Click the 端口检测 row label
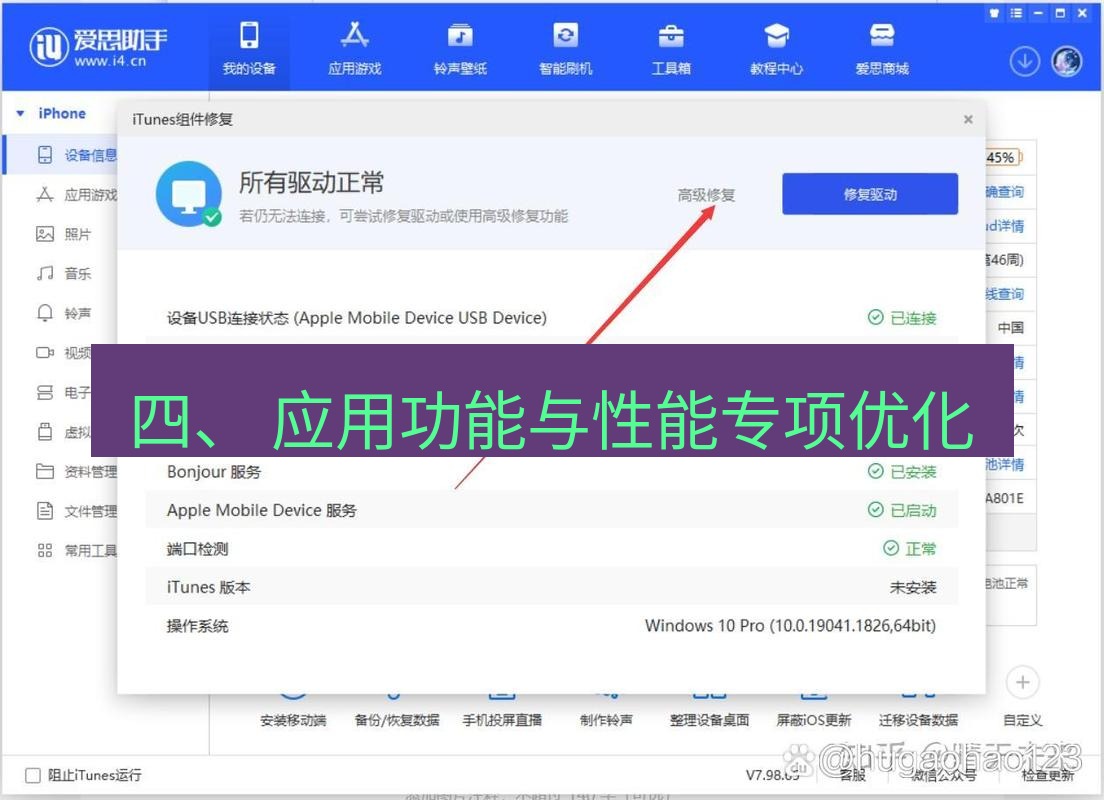 [x=197, y=549]
